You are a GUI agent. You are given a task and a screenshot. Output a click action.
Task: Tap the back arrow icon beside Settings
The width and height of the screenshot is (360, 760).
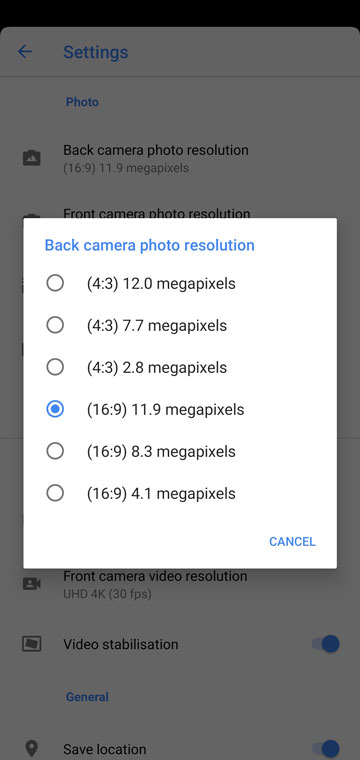(x=24, y=51)
